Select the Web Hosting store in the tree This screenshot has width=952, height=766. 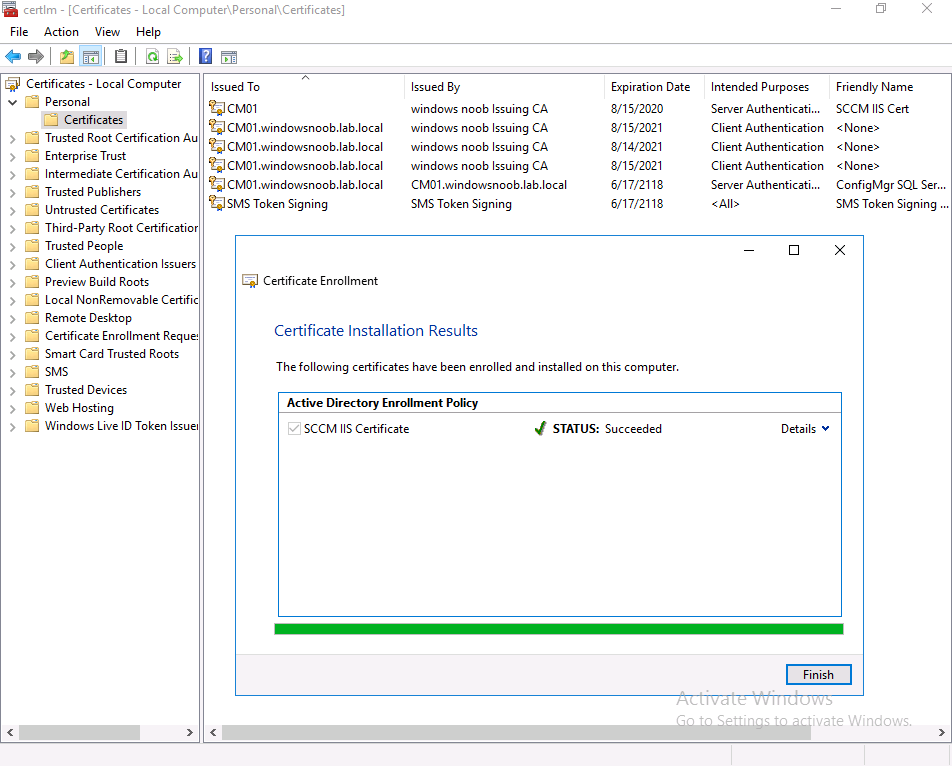[x=80, y=408]
